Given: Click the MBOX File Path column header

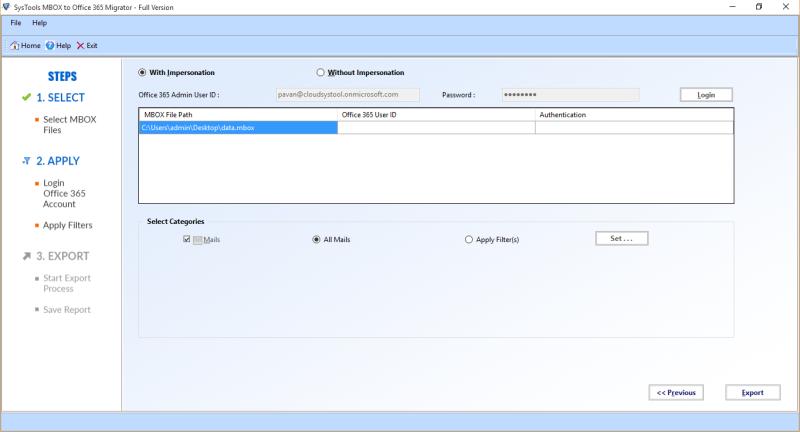Looking at the screenshot, I should pos(238,115).
